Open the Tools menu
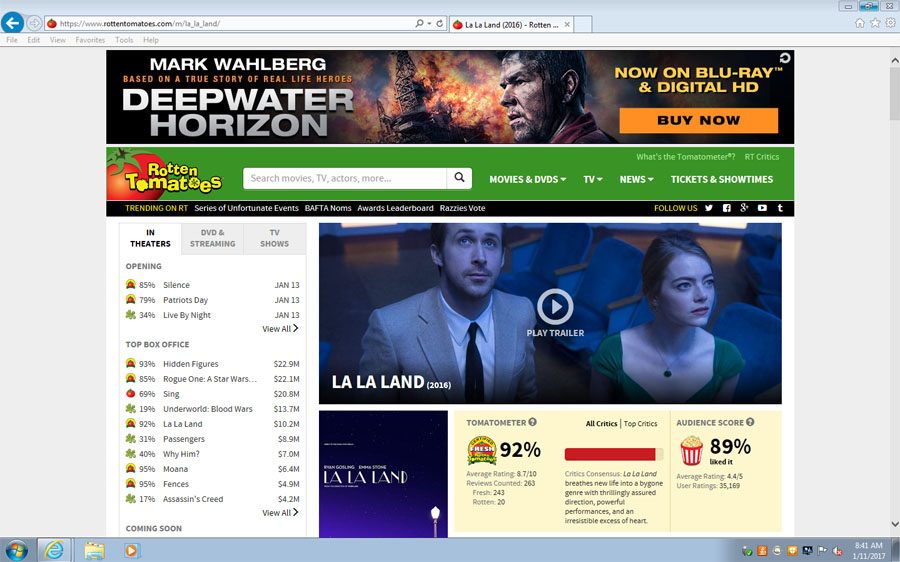The width and height of the screenshot is (900, 562). 124,40
